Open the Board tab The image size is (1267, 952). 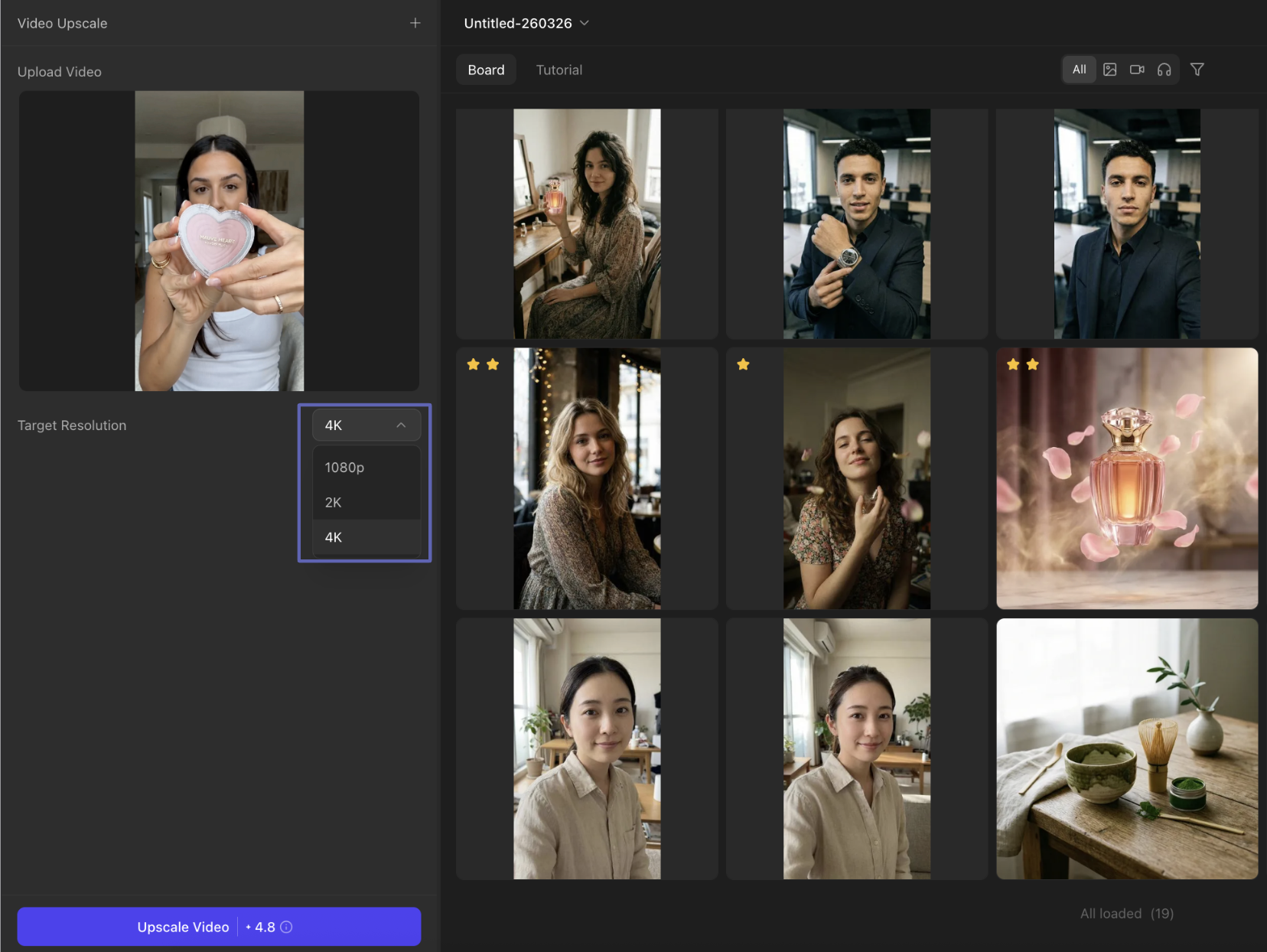[486, 70]
